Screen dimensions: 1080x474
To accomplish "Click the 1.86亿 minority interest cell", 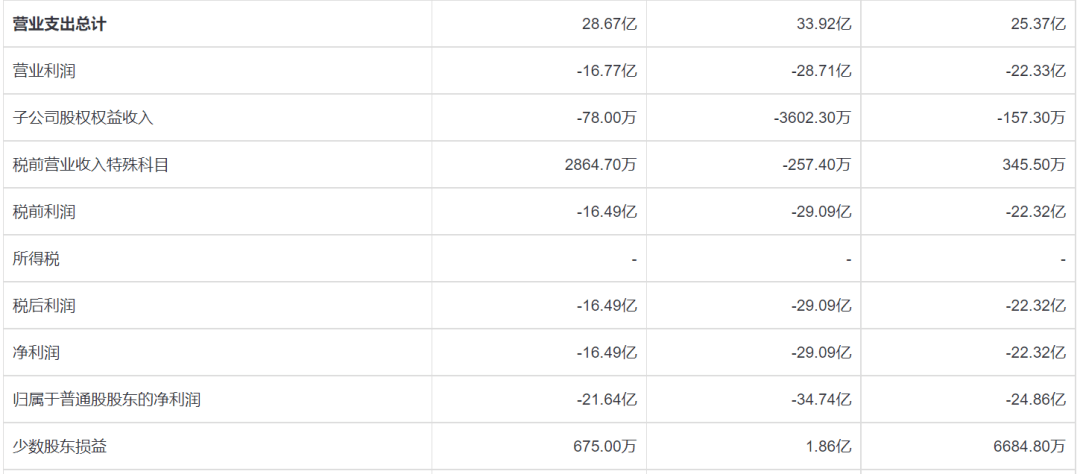I will pyautogui.click(x=826, y=447).
